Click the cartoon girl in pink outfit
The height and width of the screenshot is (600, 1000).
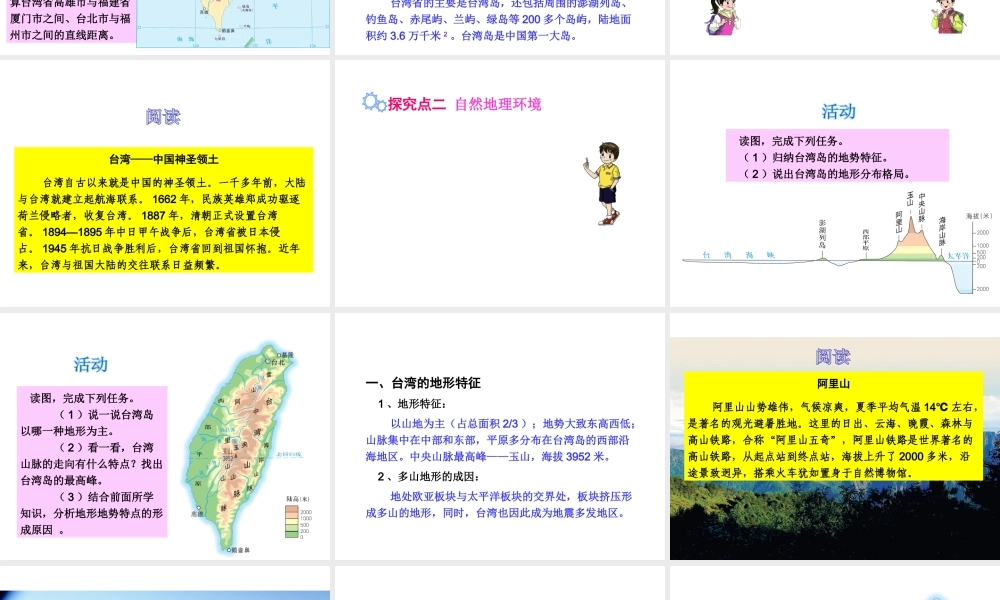[x=723, y=17]
